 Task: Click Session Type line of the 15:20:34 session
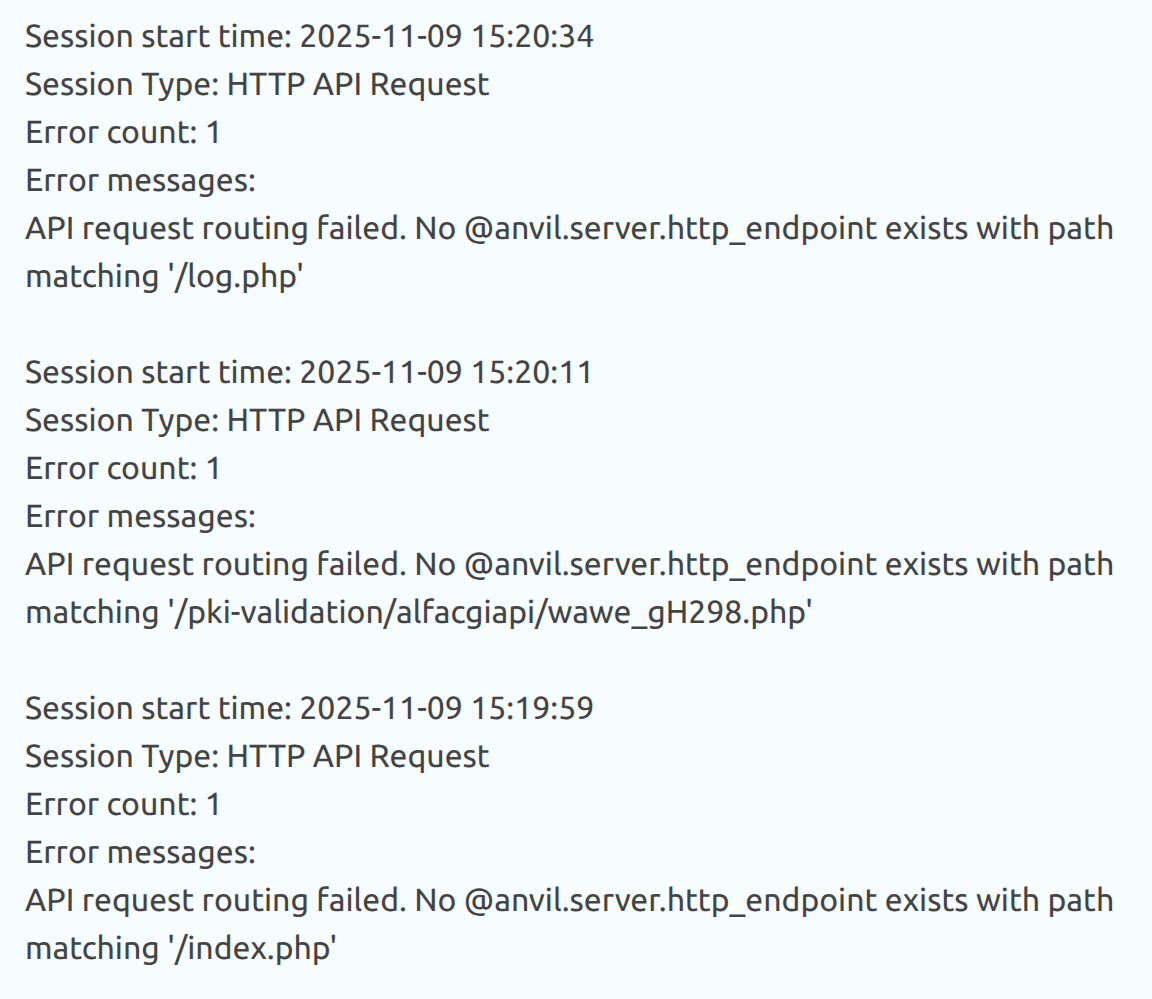pos(257,85)
